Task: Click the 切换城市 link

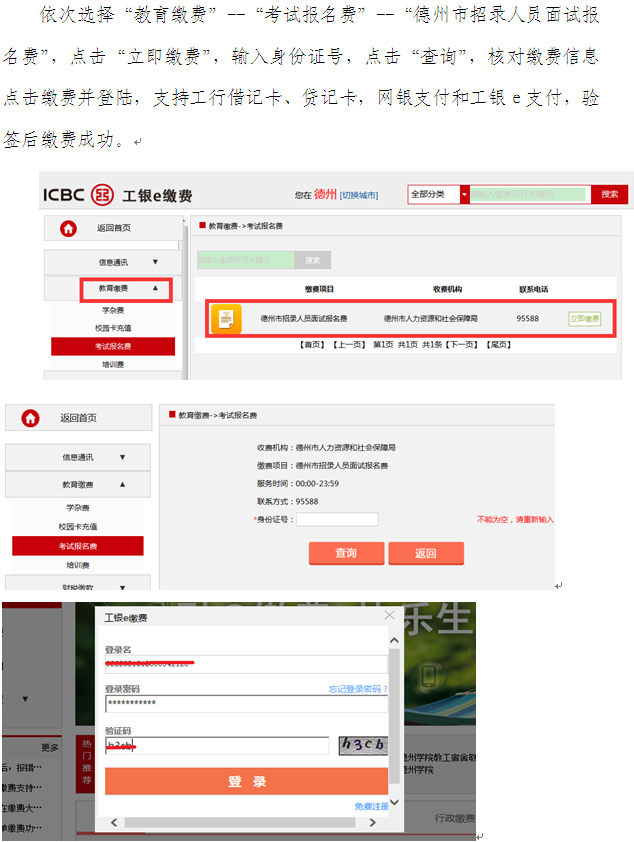Action: [359, 195]
